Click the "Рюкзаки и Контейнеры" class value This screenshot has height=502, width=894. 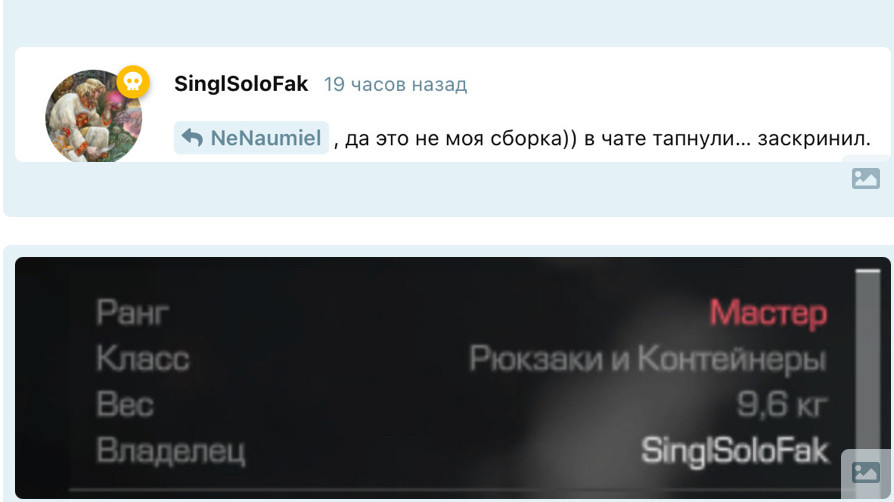click(x=648, y=359)
